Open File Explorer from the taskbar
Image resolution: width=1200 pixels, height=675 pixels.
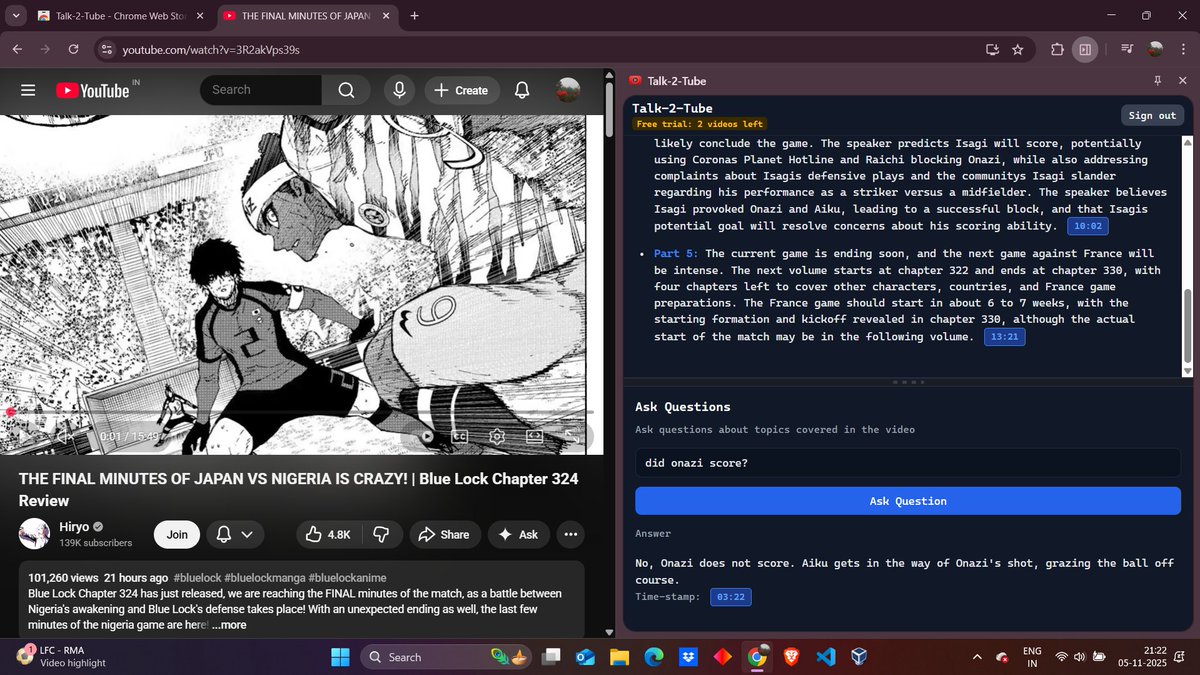pos(619,657)
